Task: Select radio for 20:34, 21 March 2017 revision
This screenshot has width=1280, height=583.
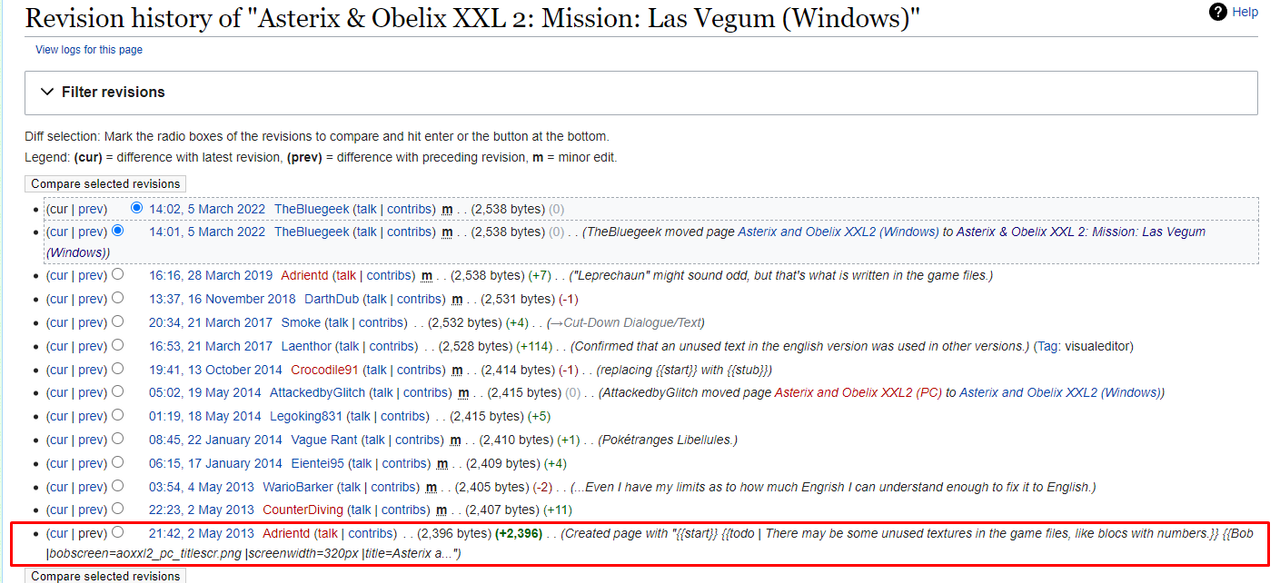Action: tap(118, 322)
